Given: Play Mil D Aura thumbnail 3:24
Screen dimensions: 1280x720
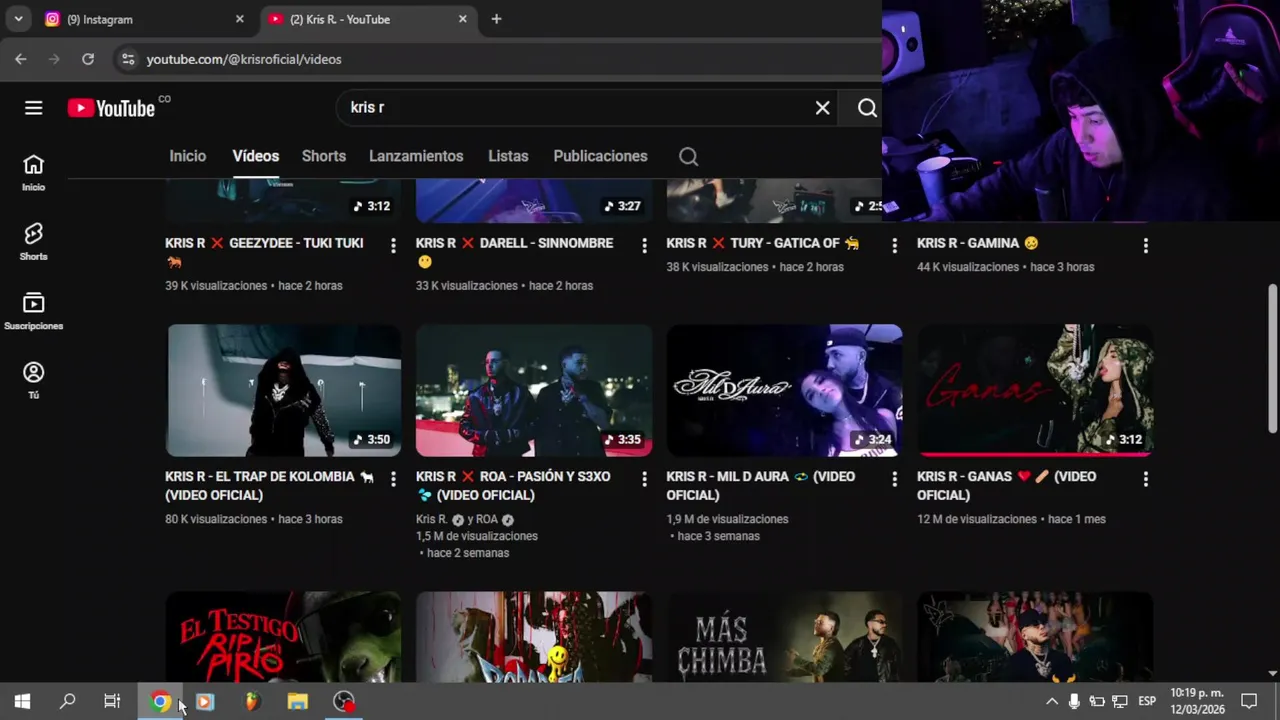Looking at the screenshot, I should 785,390.
